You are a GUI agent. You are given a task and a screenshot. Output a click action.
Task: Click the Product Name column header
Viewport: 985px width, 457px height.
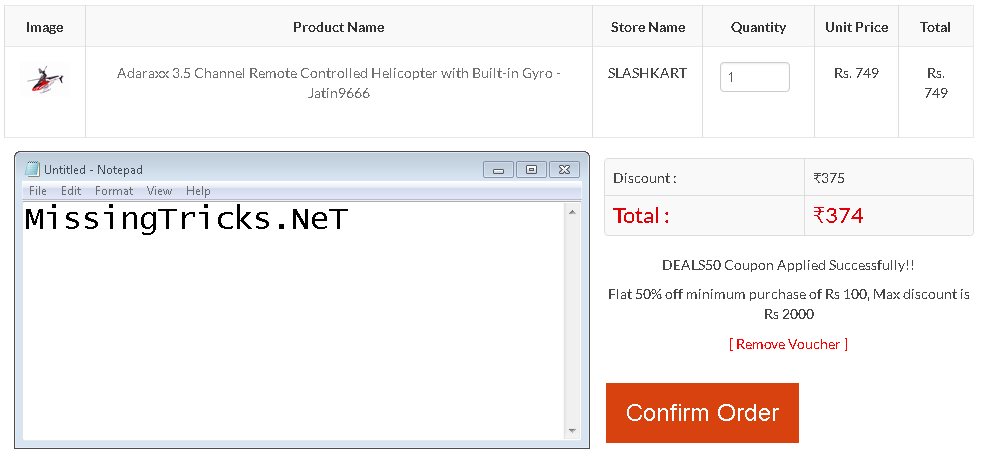click(x=339, y=27)
